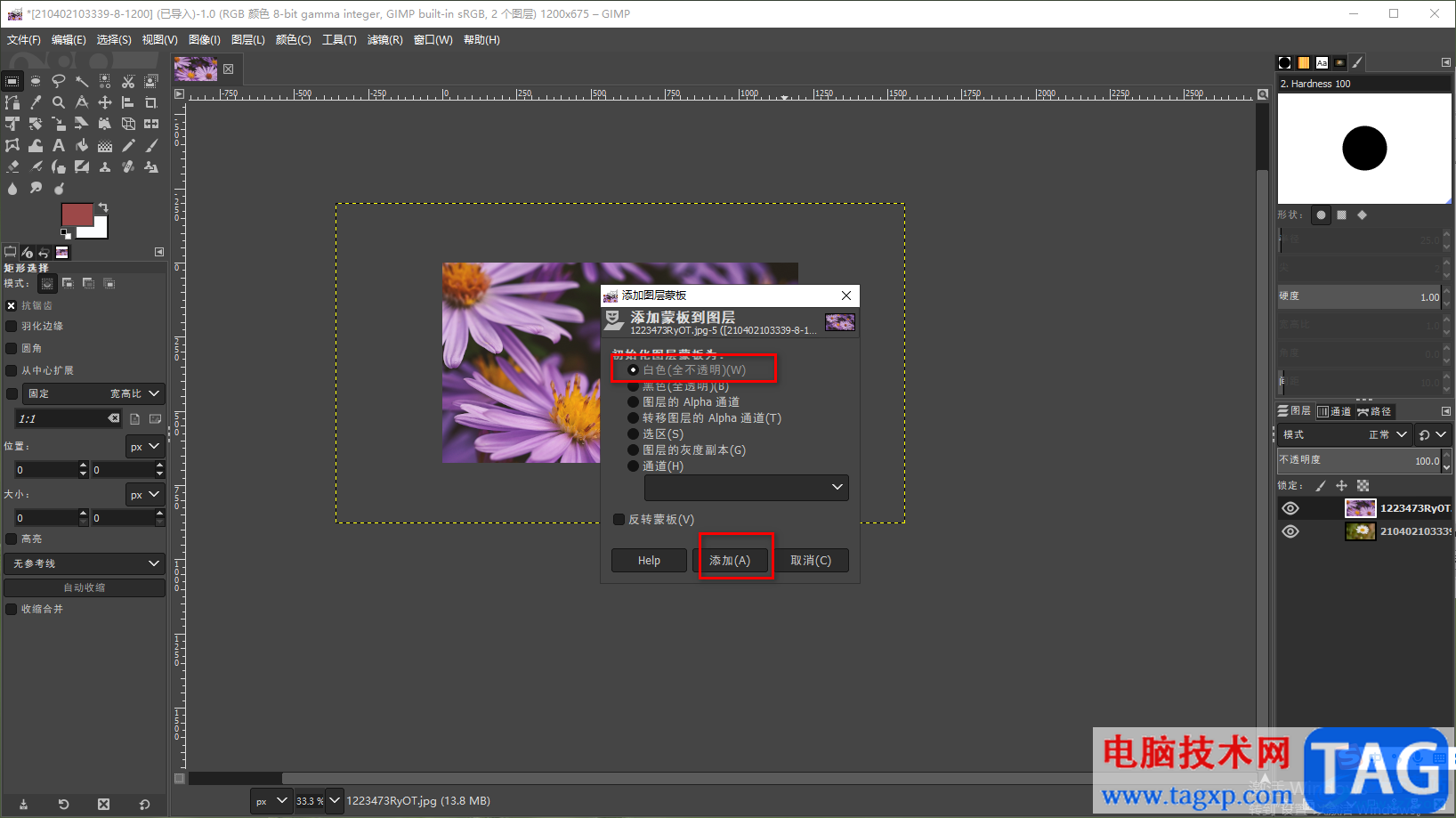Select the Paintbrush tool
This screenshot has height=818, width=1456.
click(x=151, y=145)
